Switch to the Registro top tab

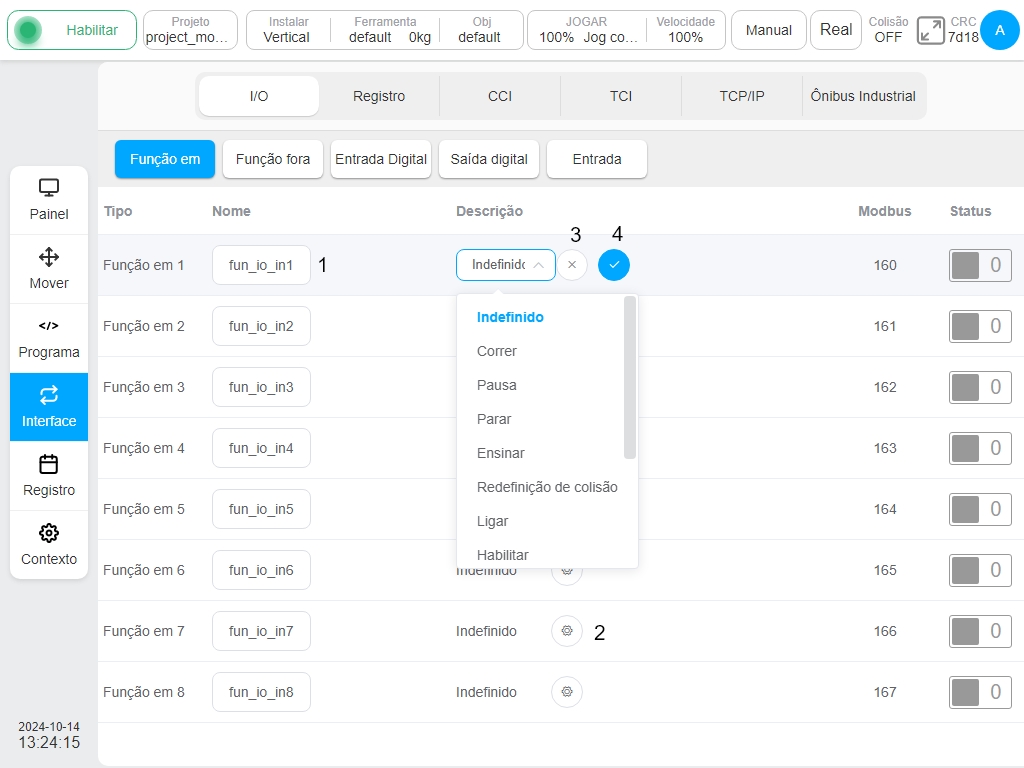(x=379, y=96)
